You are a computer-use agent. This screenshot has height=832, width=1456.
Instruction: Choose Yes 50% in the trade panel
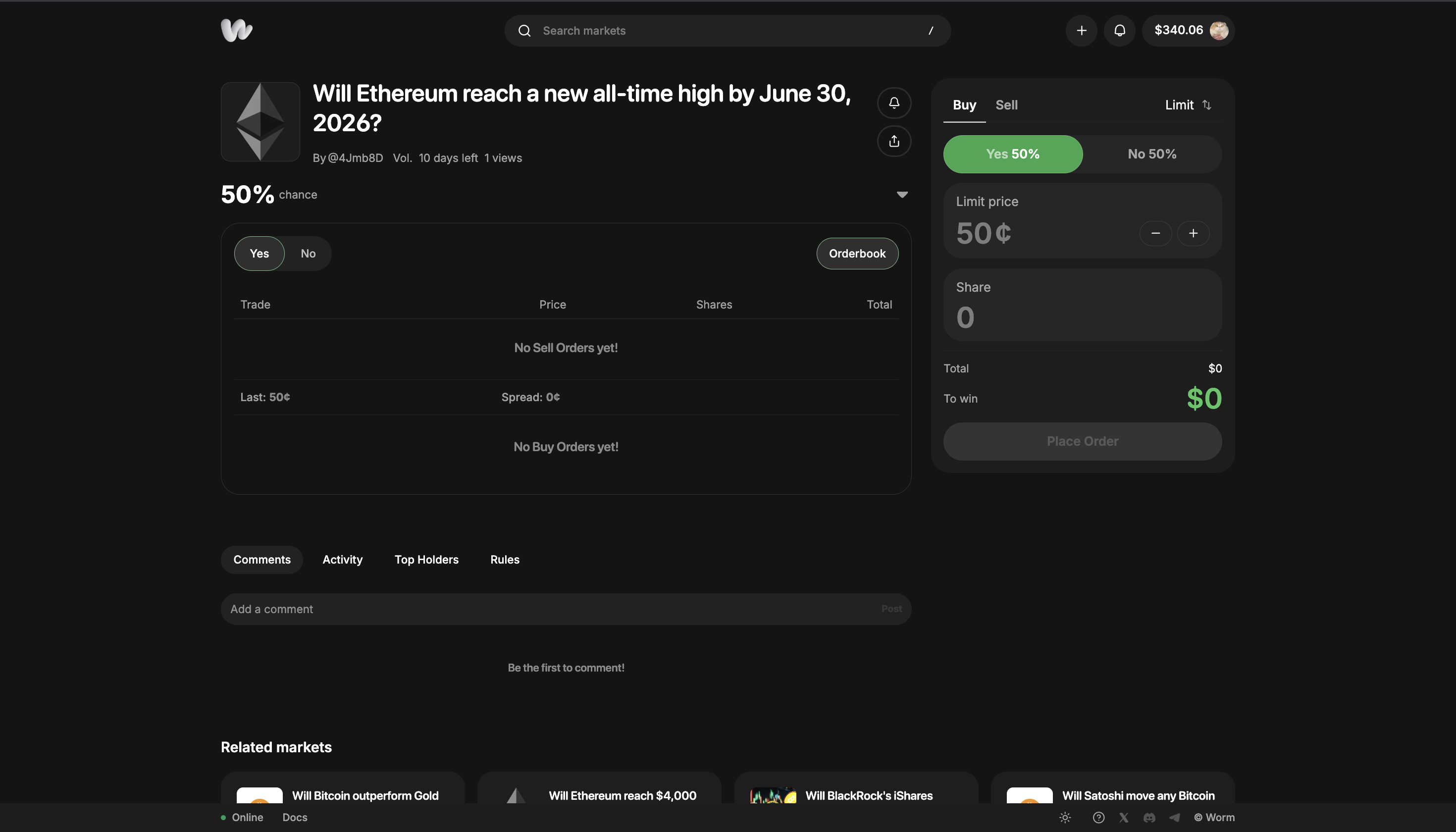[x=1013, y=155]
